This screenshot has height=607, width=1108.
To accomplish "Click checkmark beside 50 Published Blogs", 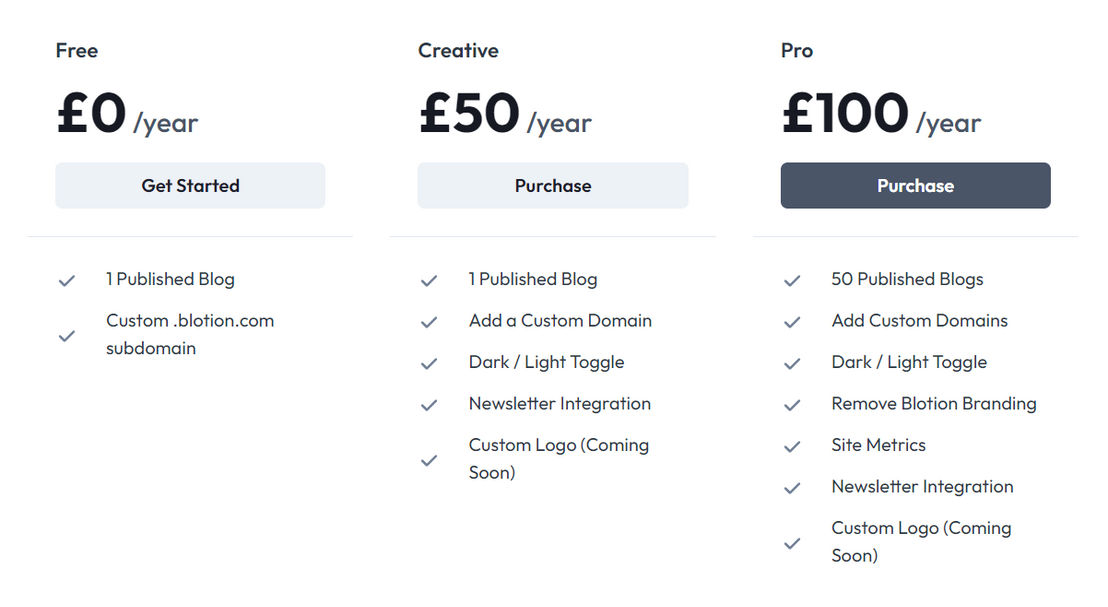I will tap(792, 281).
